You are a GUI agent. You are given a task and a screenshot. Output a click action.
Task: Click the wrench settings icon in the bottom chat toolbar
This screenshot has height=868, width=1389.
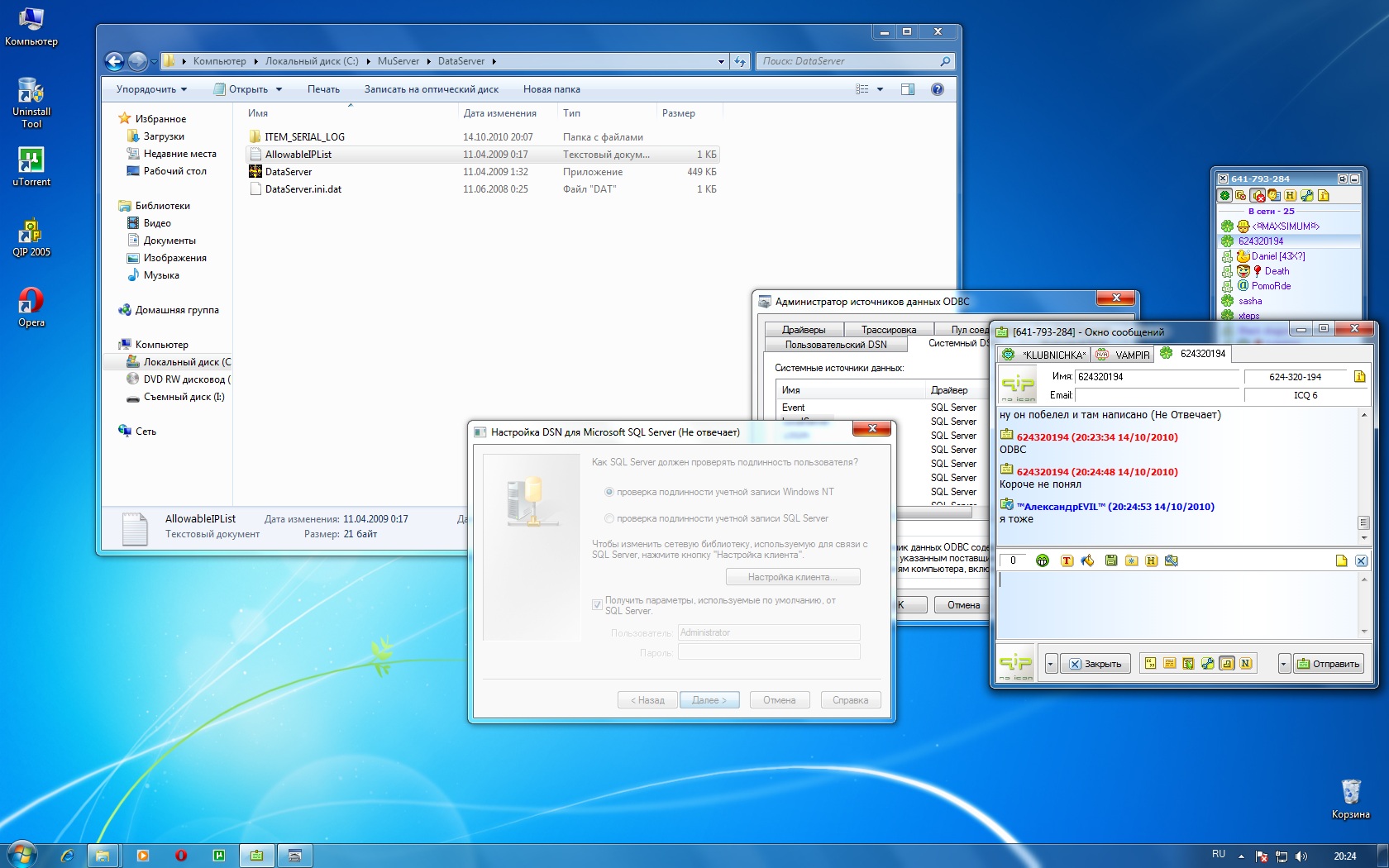point(1208,663)
